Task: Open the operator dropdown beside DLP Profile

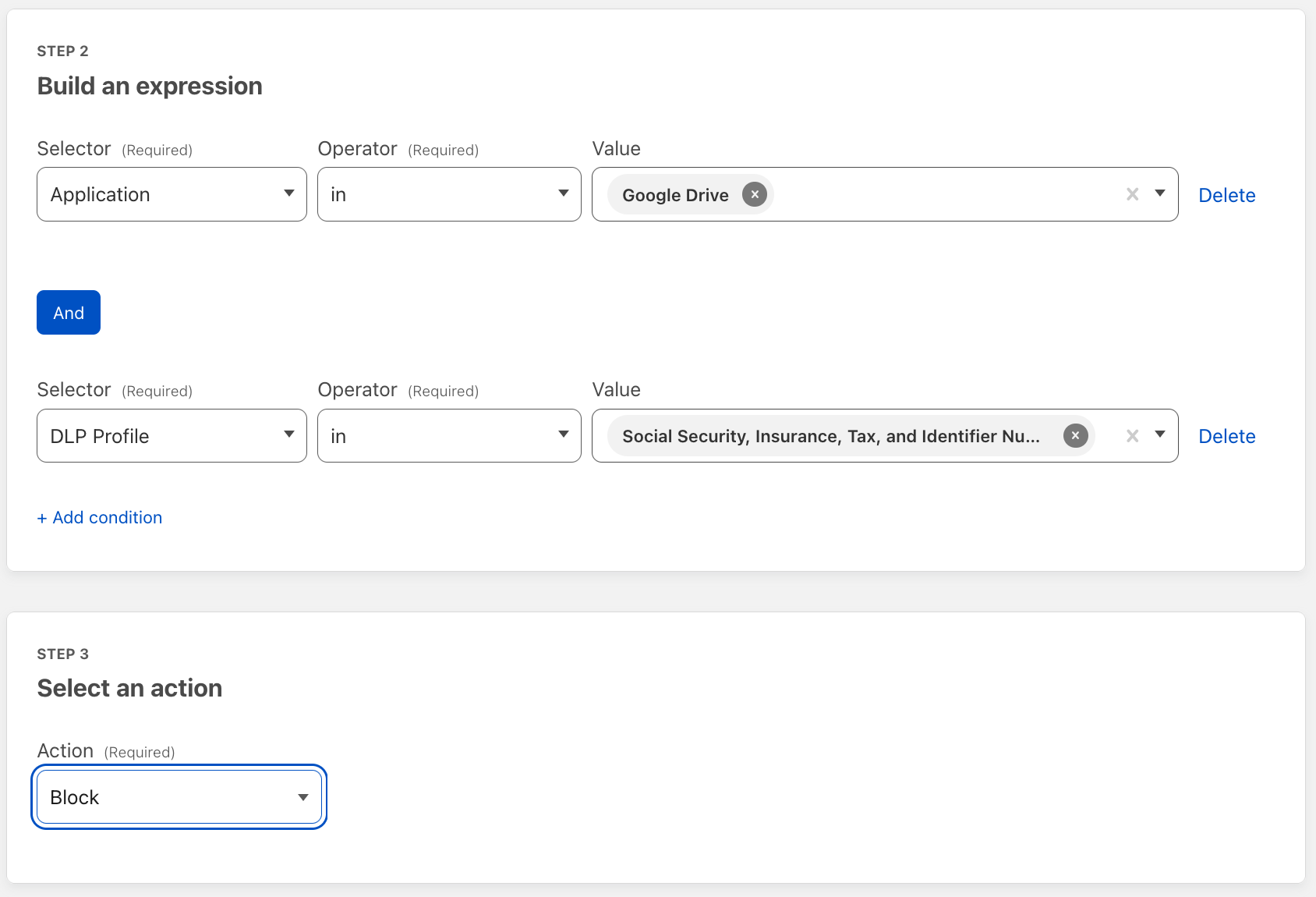Action: (449, 436)
